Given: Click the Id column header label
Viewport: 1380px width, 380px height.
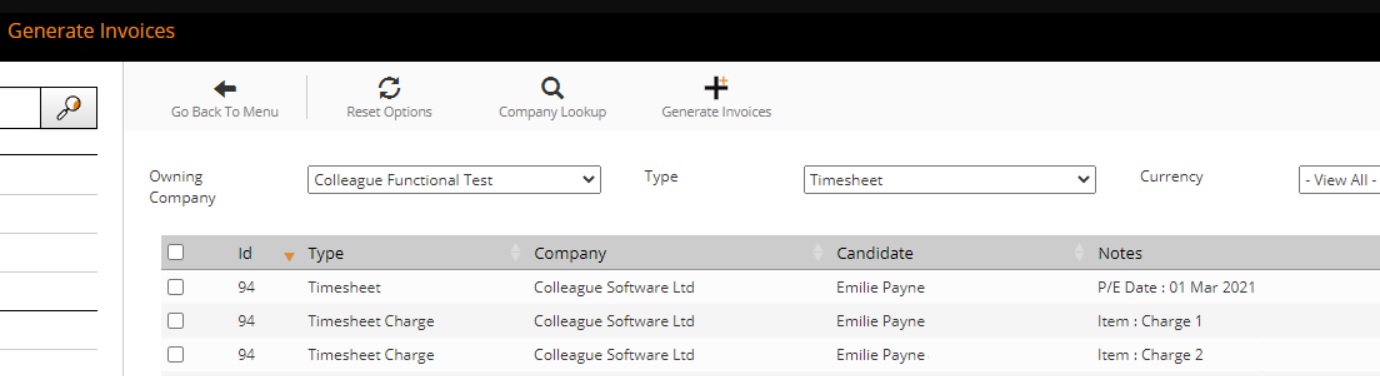Looking at the screenshot, I should click(245, 253).
